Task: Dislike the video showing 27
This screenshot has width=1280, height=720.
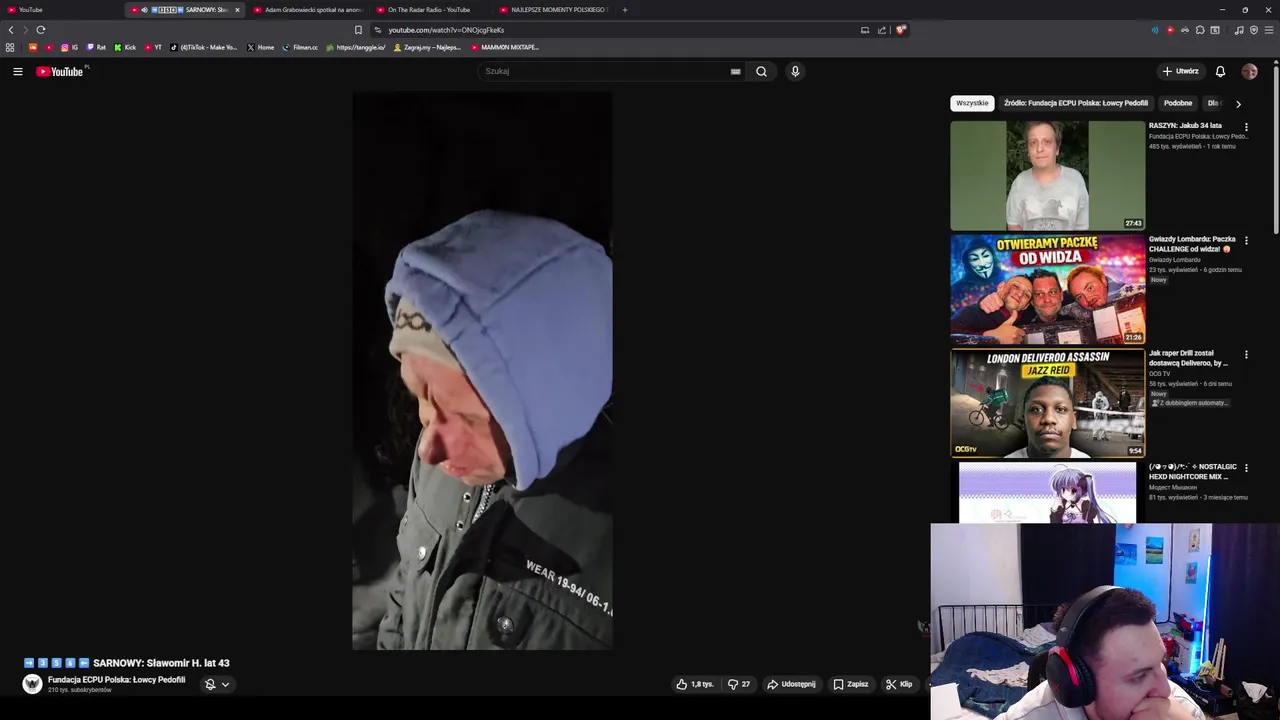Action: 739,684
